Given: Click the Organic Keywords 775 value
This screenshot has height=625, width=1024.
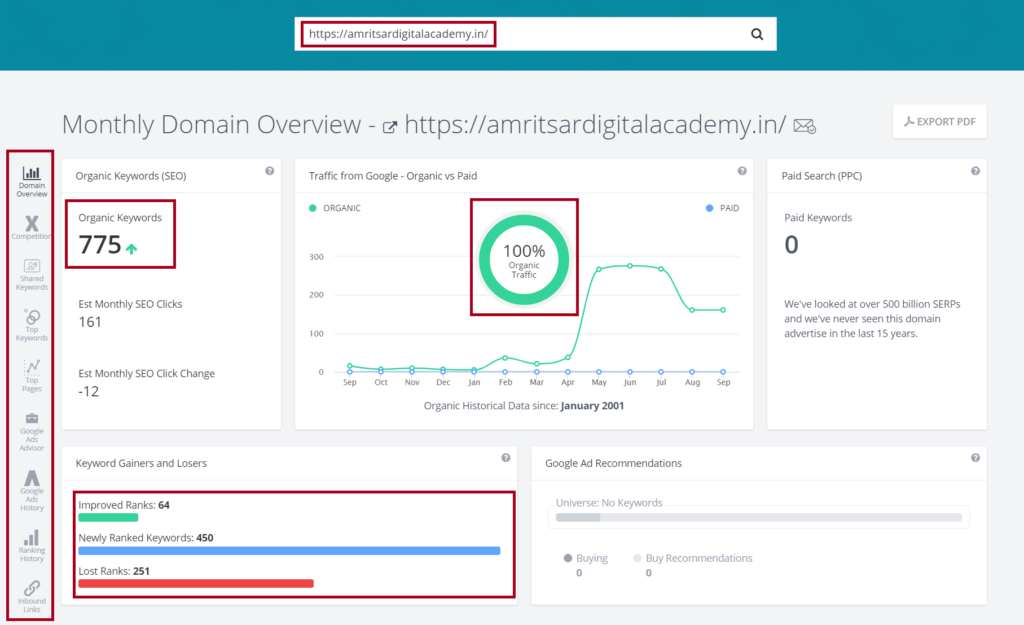Looking at the screenshot, I should tap(100, 245).
